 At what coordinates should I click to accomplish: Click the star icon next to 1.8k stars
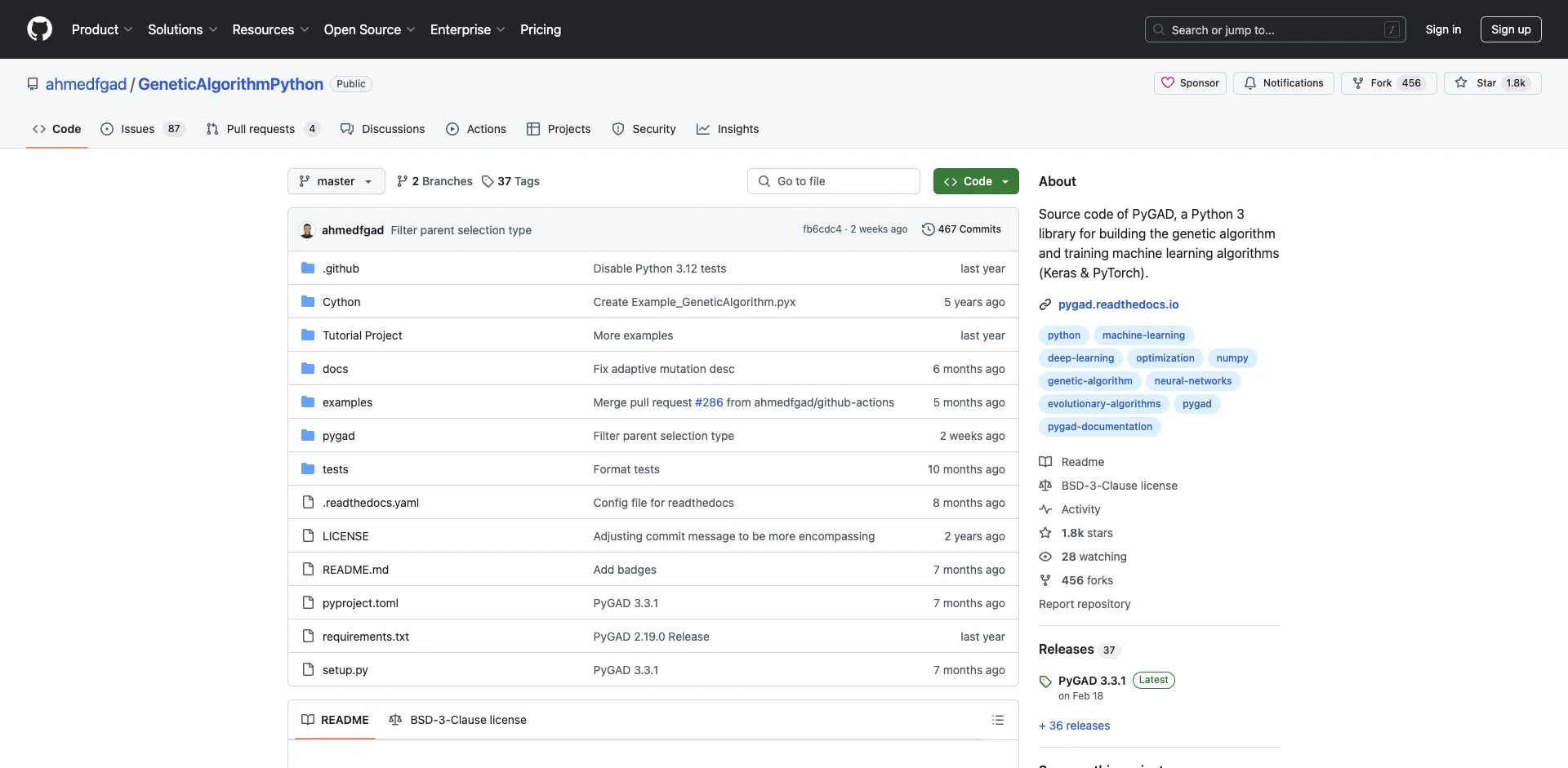1045,533
